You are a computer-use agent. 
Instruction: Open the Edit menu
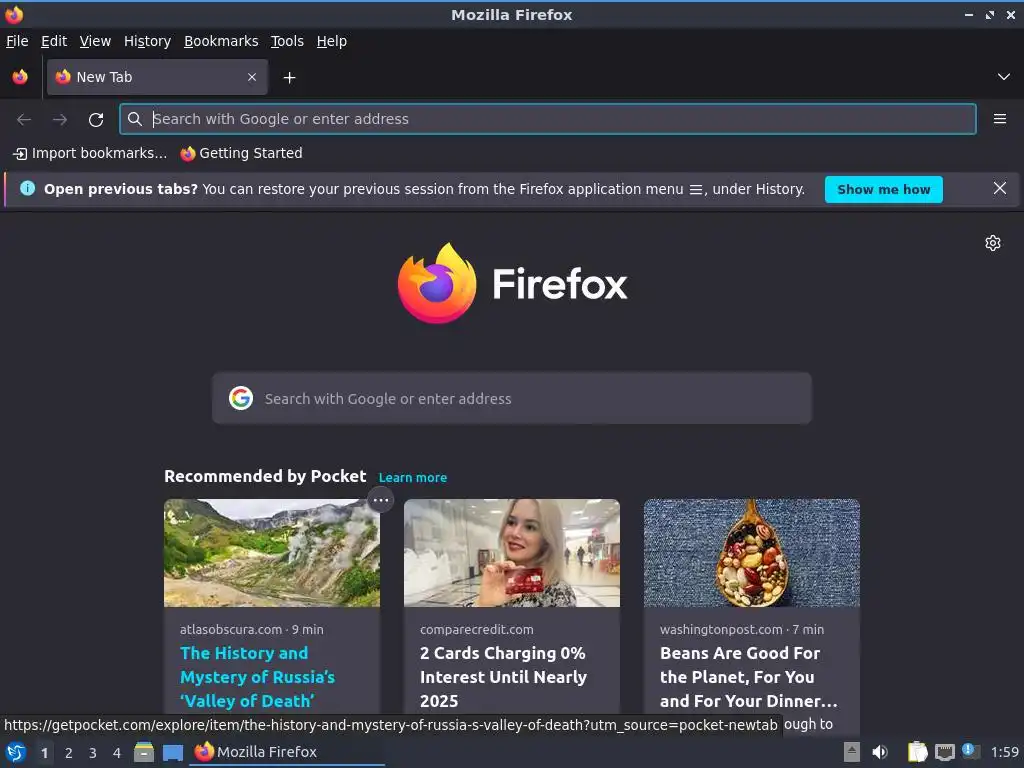(x=54, y=41)
